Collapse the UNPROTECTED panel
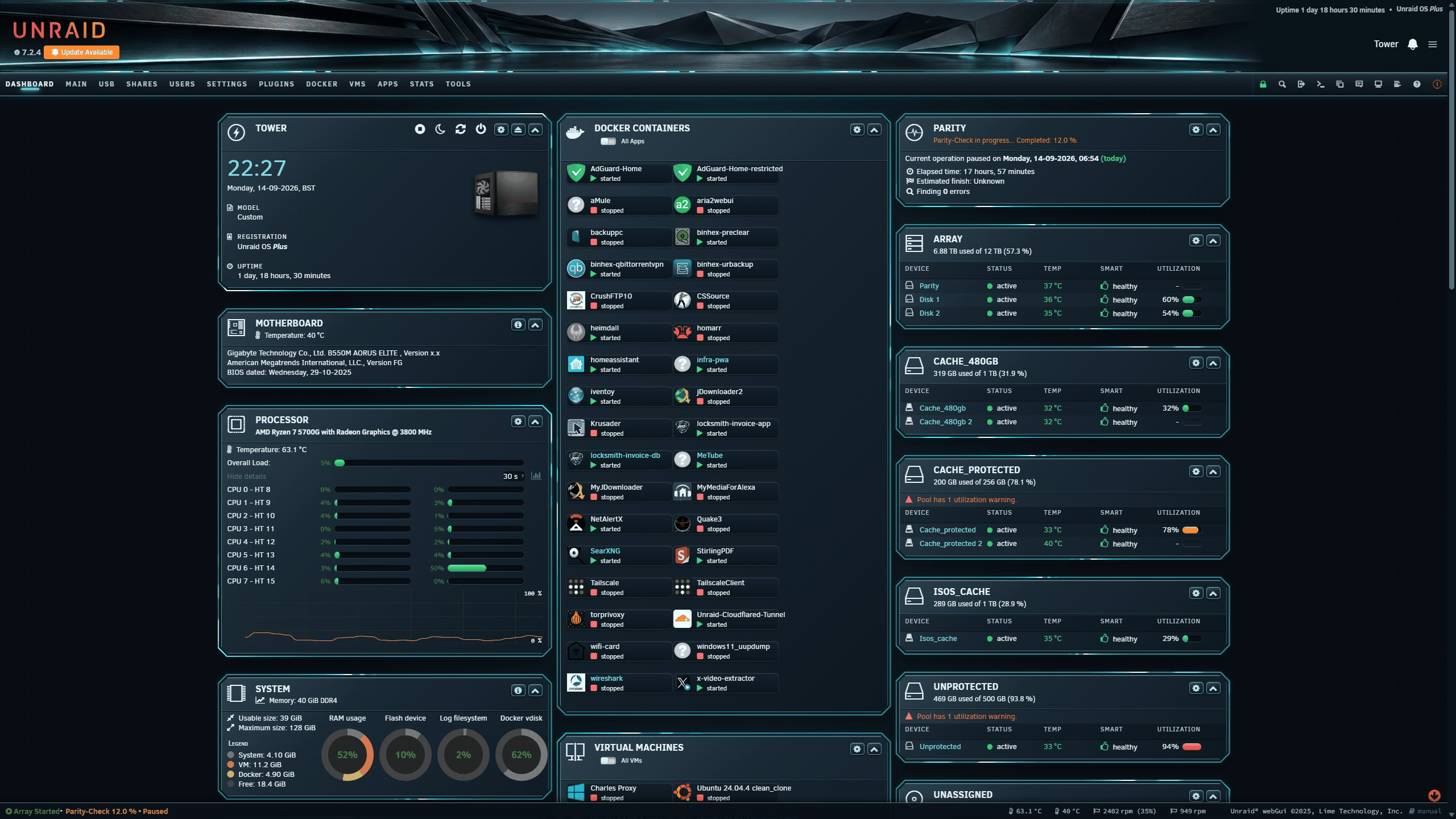The image size is (1456, 819). pyautogui.click(x=1213, y=688)
